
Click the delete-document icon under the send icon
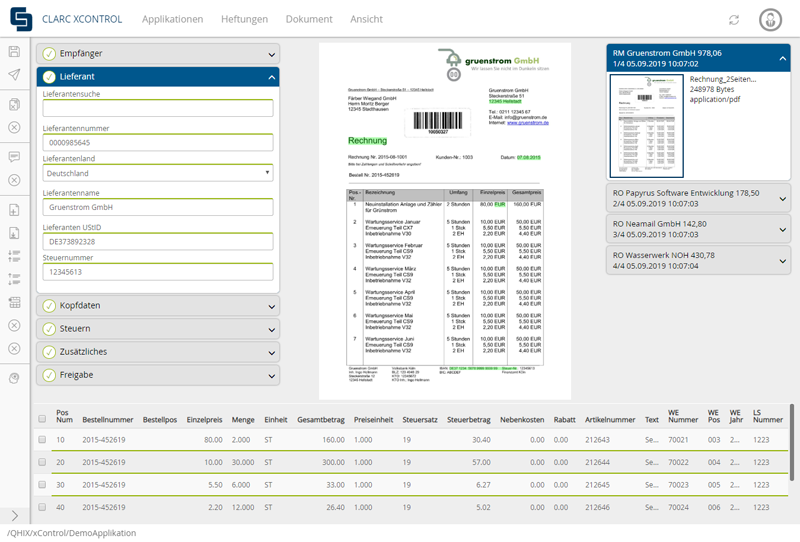point(14,104)
